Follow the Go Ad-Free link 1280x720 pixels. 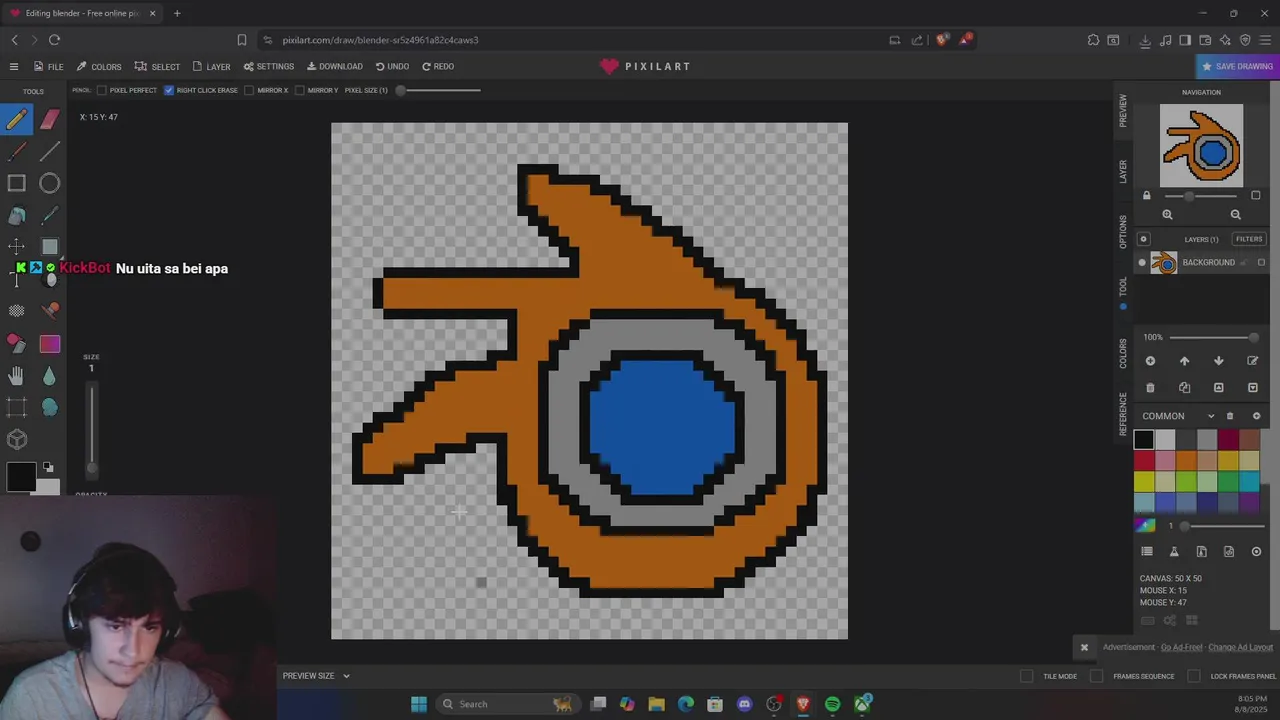pyautogui.click(x=1181, y=647)
